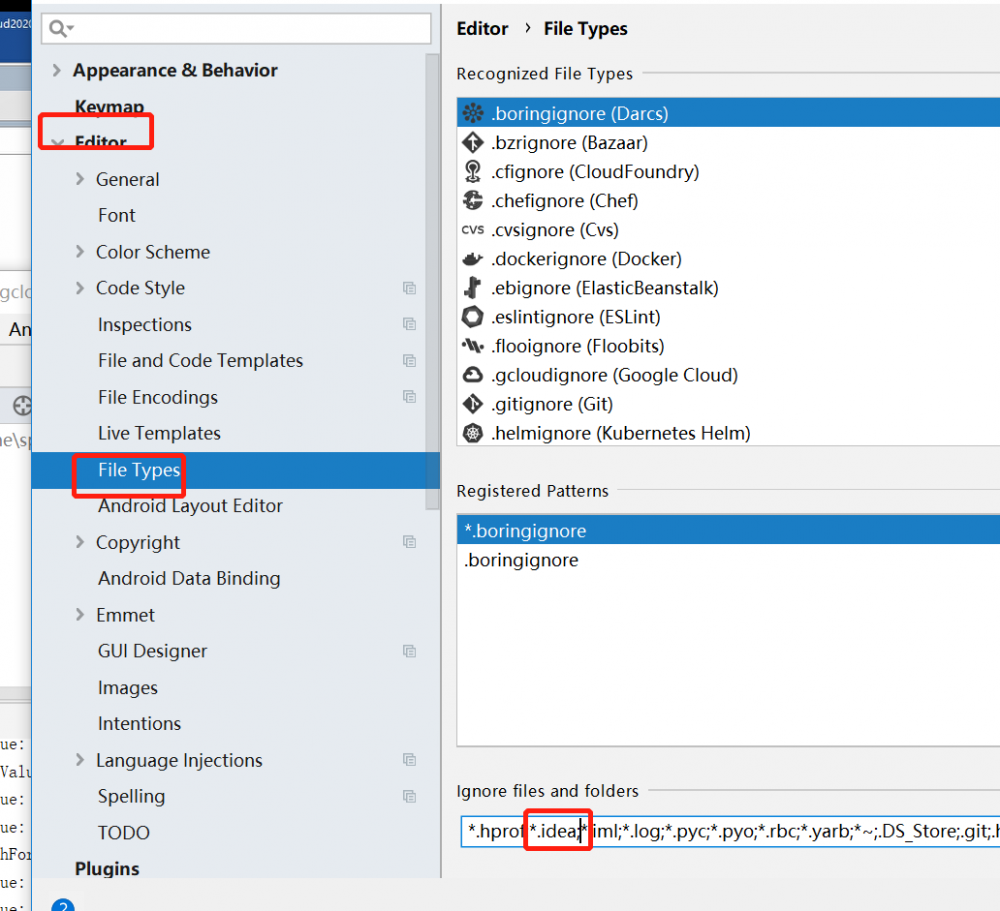The height and width of the screenshot is (911, 1000).
Task: Click the Git icon beside .gitignore
Action: coord(473,404)
